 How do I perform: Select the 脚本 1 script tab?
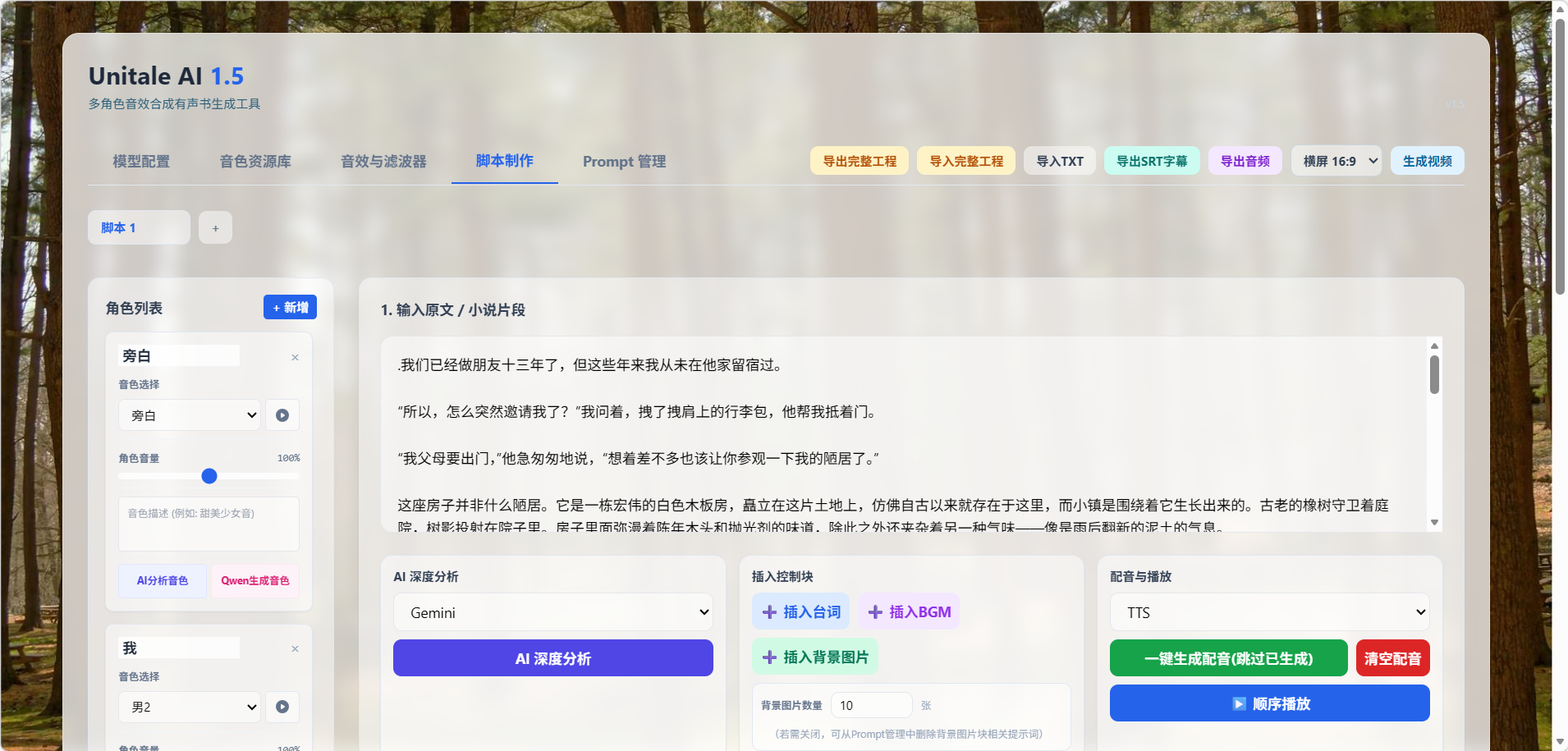point(139,227)
